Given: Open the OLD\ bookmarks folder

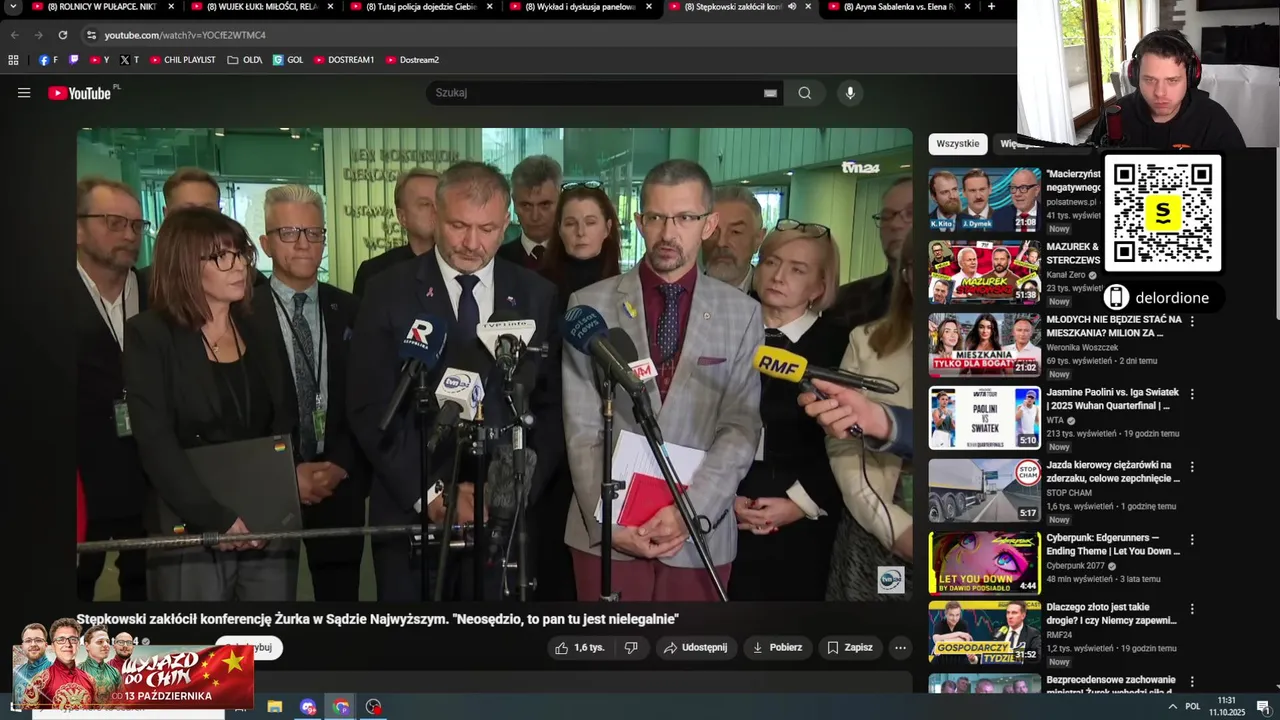Looking at the screenshot, I should click(x=245, y=60).
